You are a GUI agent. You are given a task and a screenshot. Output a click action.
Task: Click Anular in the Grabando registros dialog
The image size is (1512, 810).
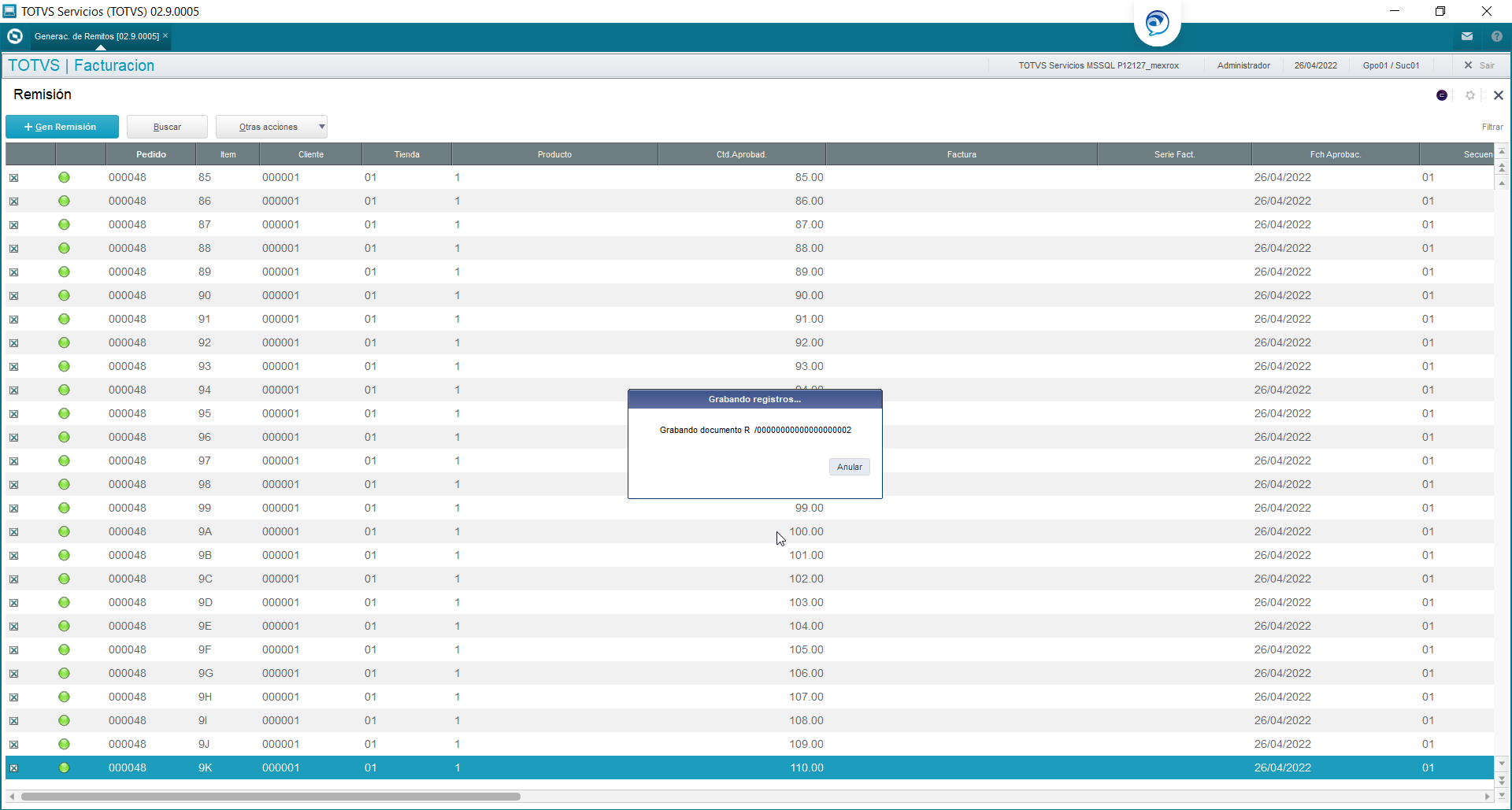(849, 467)
